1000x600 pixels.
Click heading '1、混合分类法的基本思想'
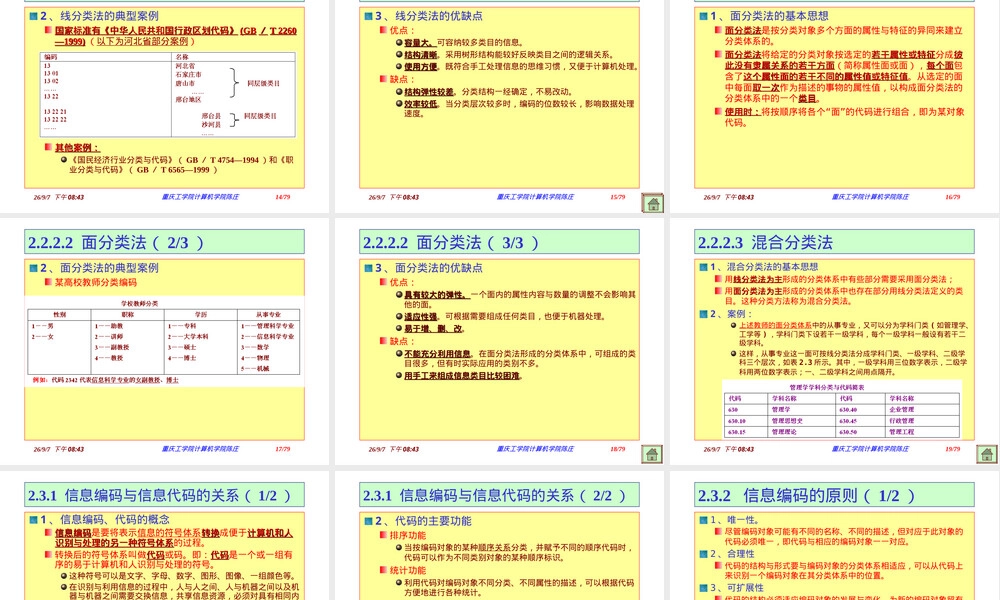point(764,267)
